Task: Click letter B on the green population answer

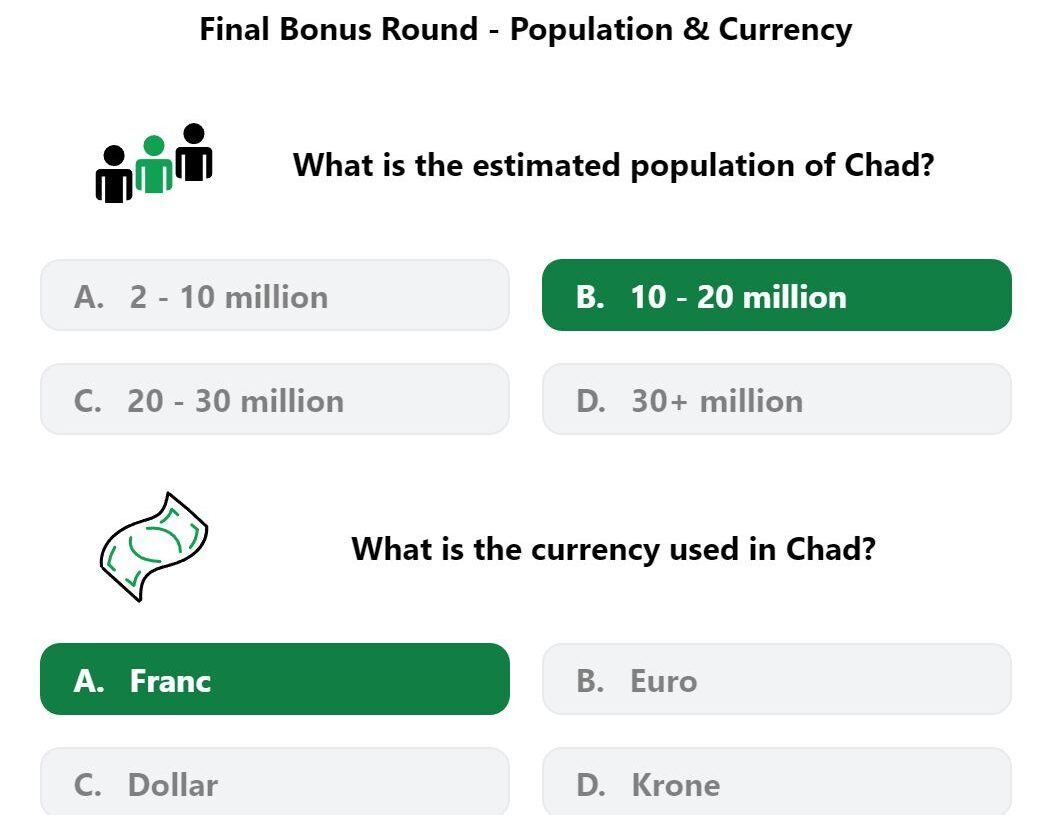Action: [589, 297]
